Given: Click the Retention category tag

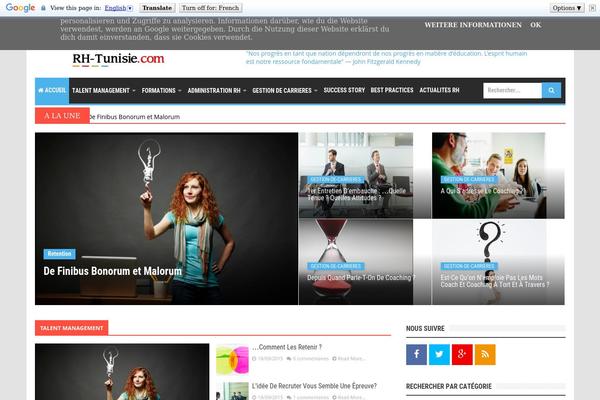Looking at the screenshot, I should (59, 253).
